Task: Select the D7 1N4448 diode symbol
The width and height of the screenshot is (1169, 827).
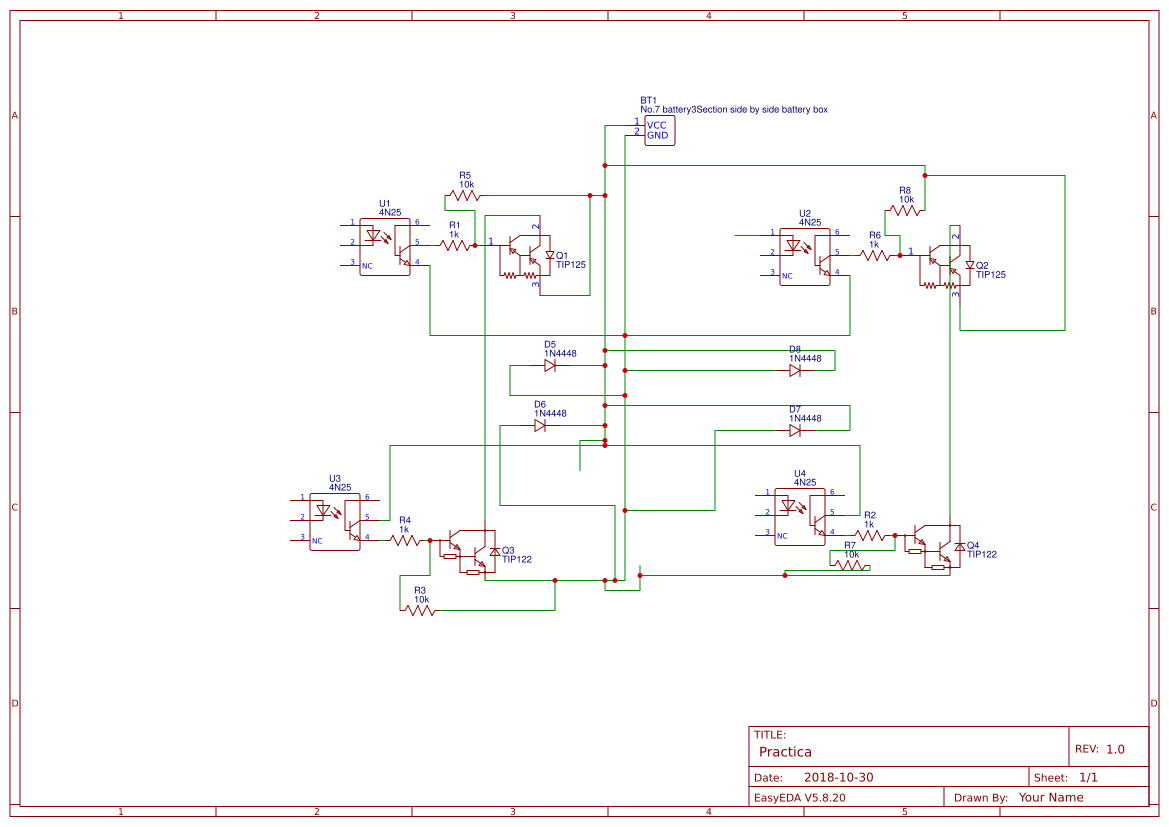Action: (795, 430)
